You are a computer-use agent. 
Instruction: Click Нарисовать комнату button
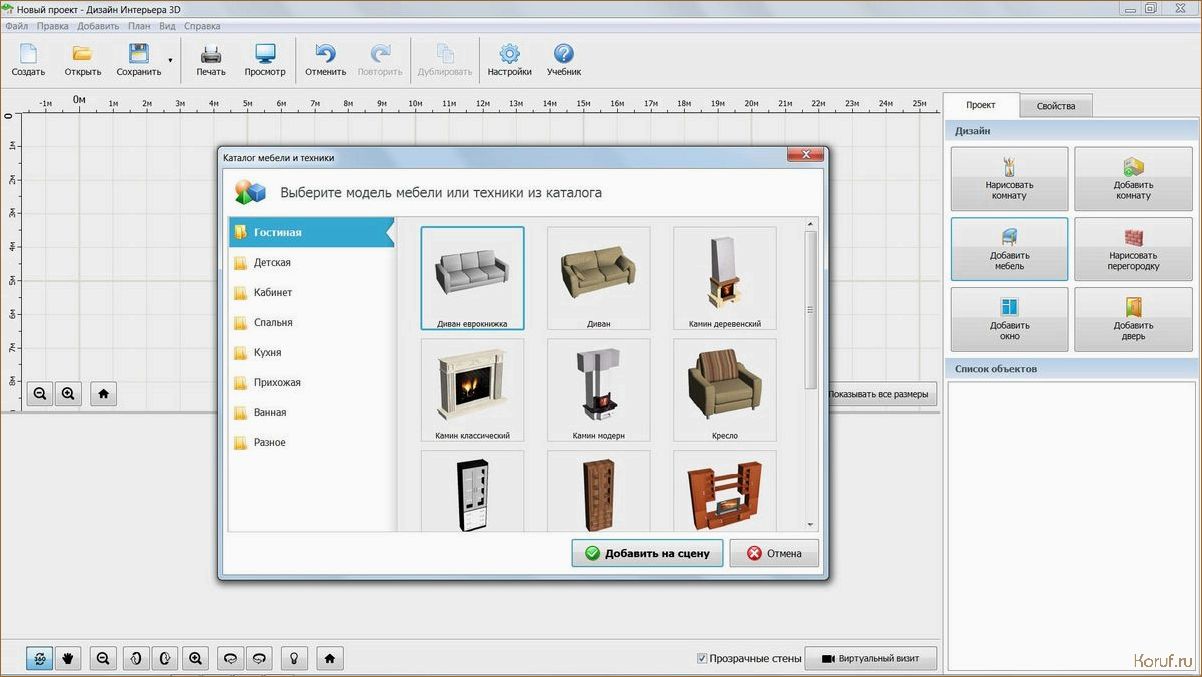coord(1009,178)
